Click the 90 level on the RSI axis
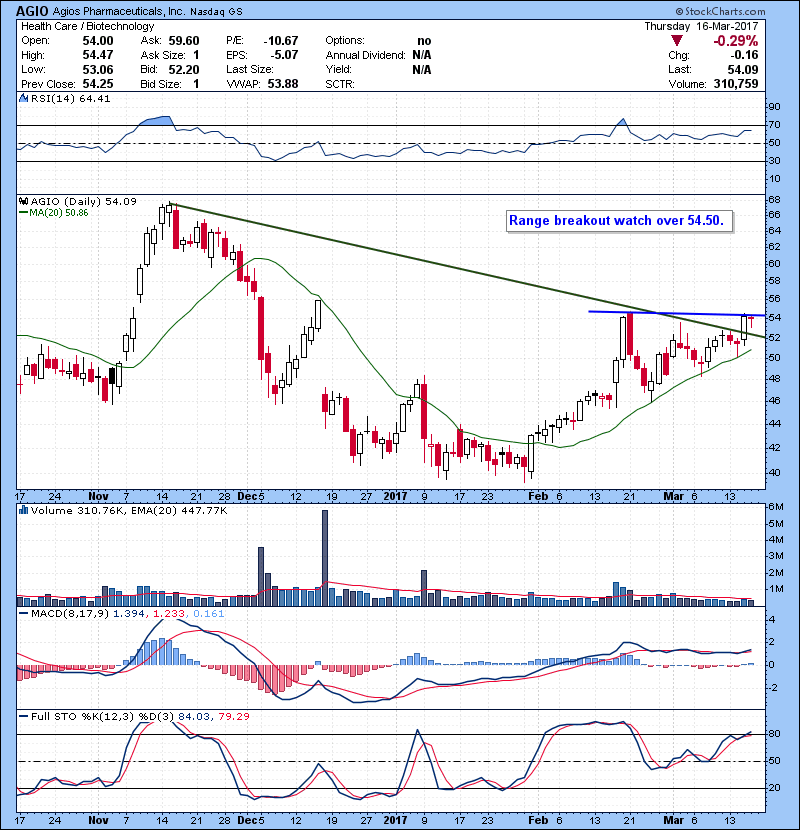 (x=774, y=106)
